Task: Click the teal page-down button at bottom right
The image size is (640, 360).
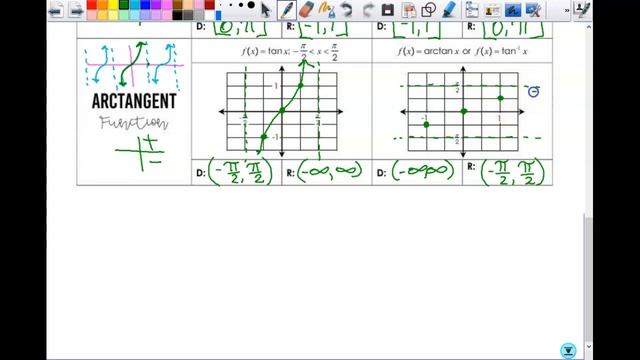Action: [x=568, y=351]
